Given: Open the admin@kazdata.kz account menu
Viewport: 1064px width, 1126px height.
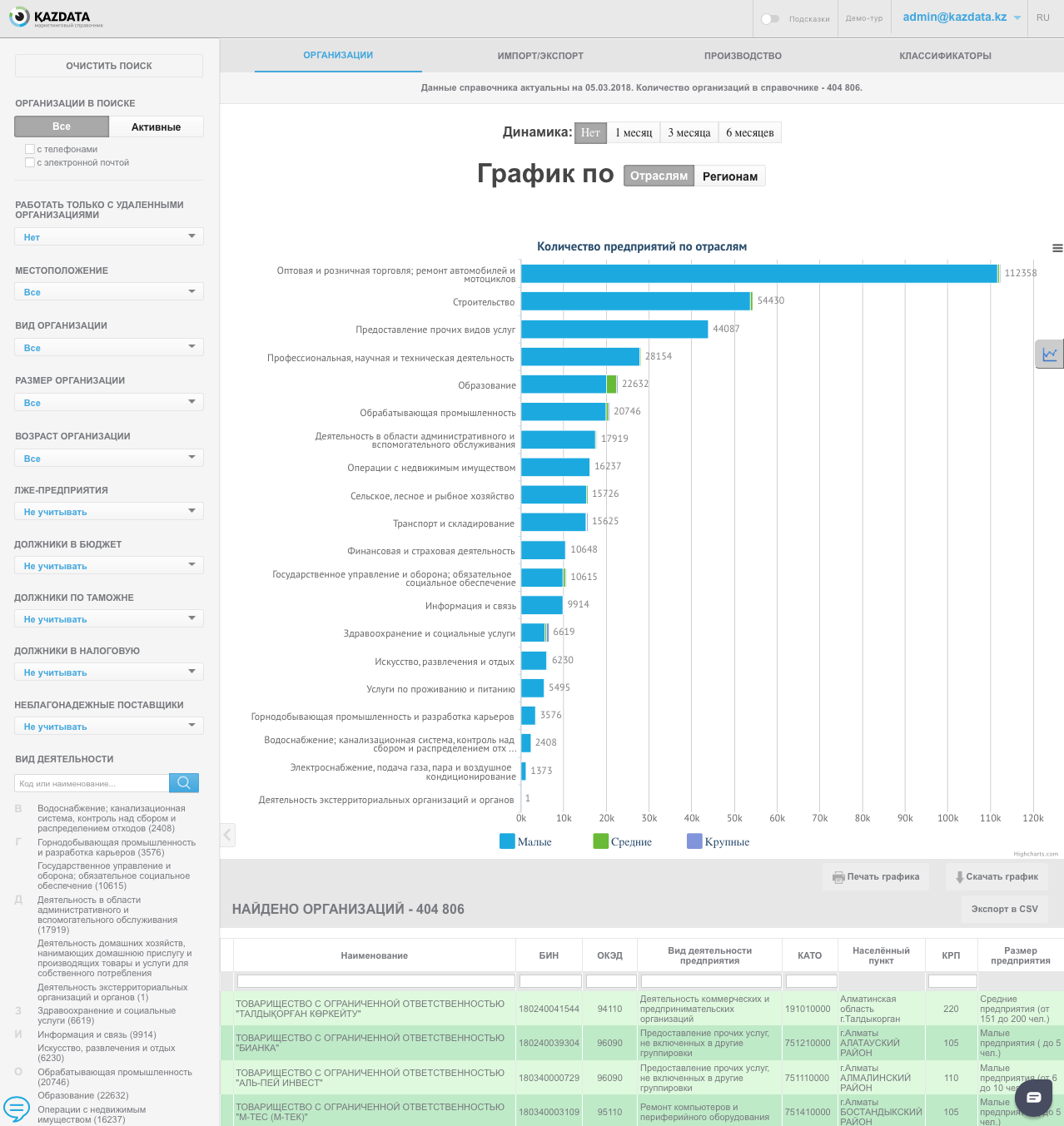Looking at the screenshot, I should click(x=961, y=17).
